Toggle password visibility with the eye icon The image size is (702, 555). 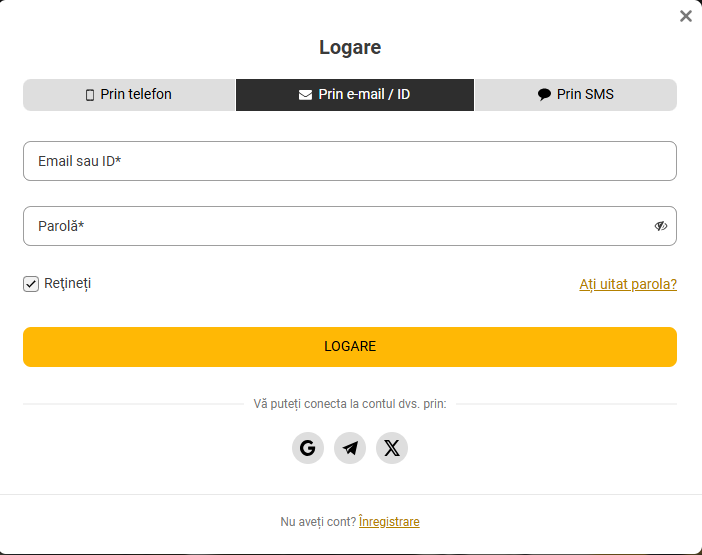tap(661, 226)
